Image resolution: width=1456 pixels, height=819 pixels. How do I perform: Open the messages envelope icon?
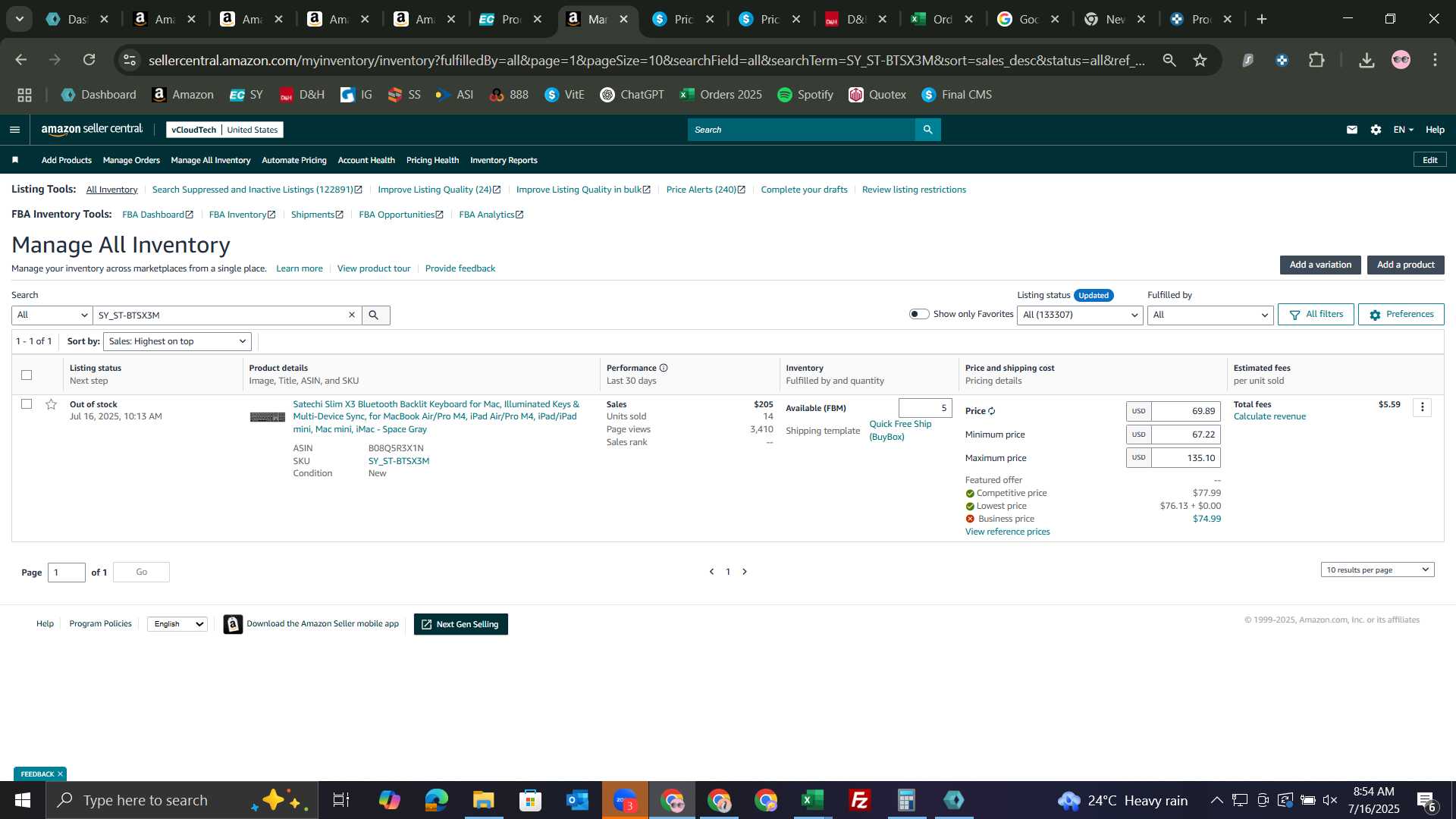point(1352,130)
